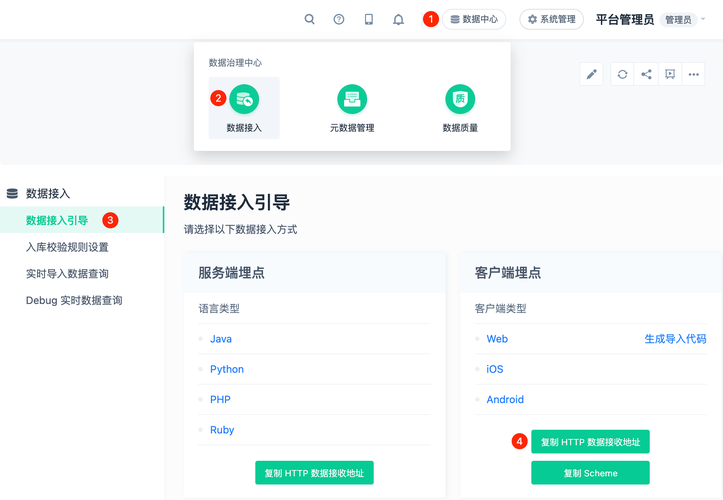
Task: Click the share icon
Action: pos(646,74)
